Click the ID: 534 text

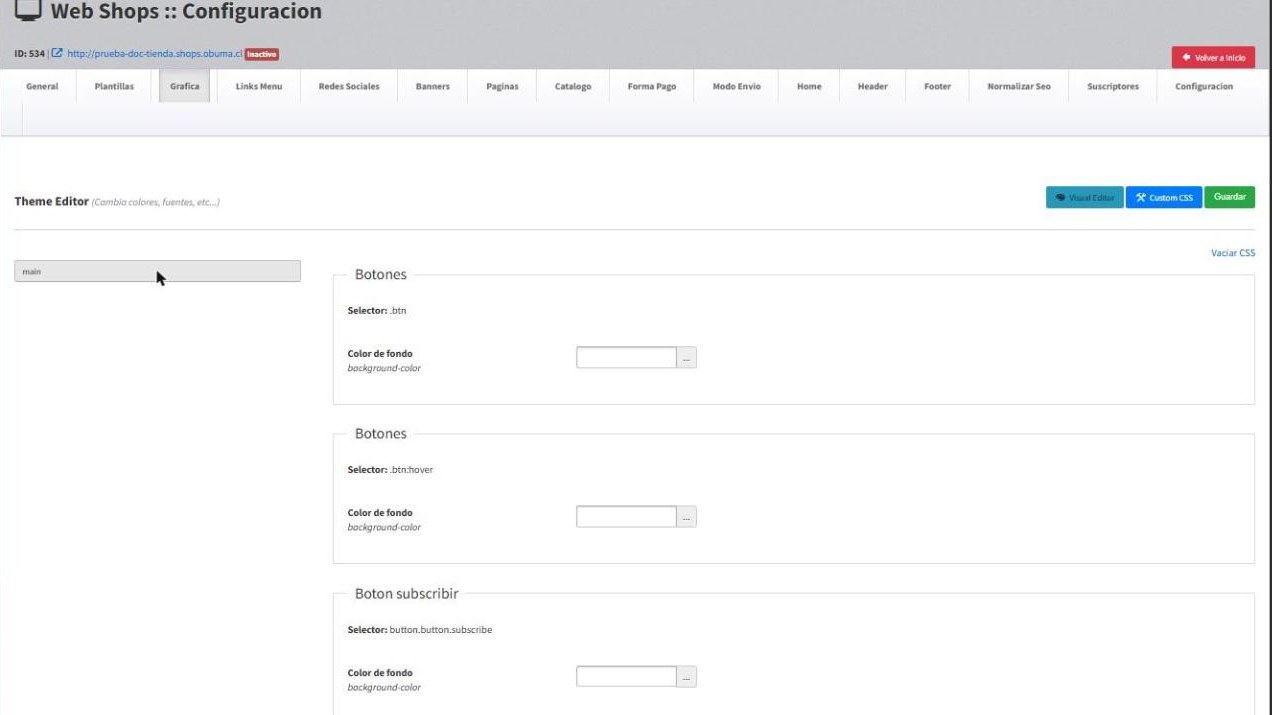click(29, 54)
